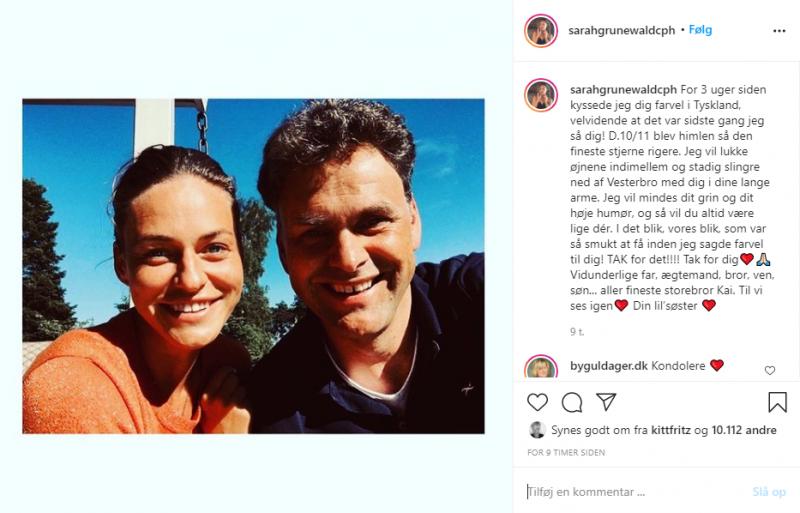Click the small liker avatar beside kittfritz
Screen dimensions: 800x513
(x=537, y=430)
